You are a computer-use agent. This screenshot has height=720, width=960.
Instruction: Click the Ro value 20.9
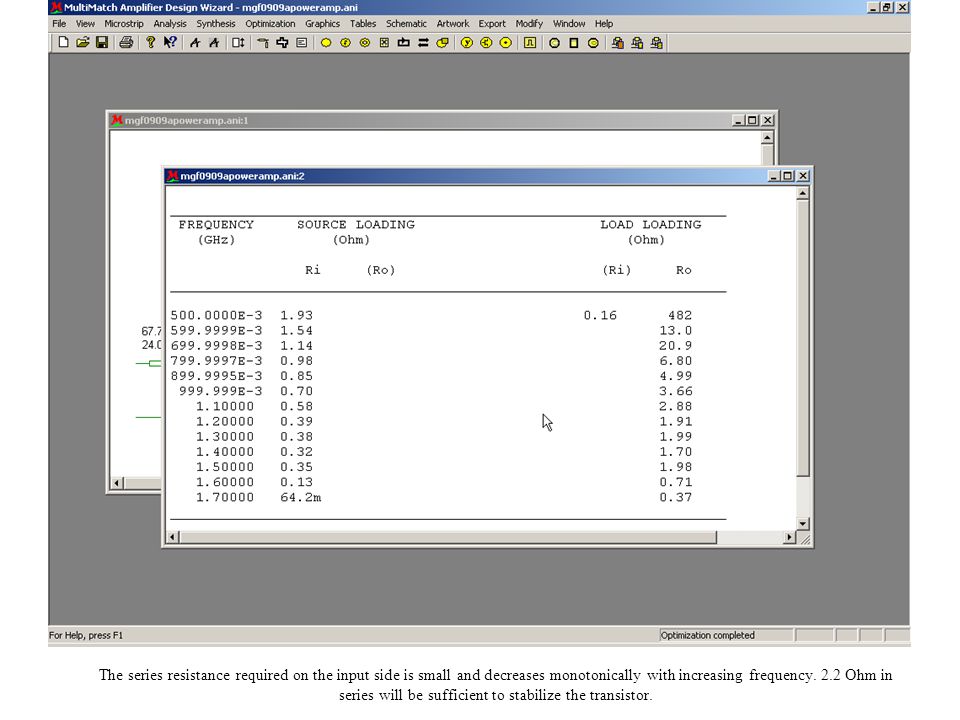coord(675,346)
